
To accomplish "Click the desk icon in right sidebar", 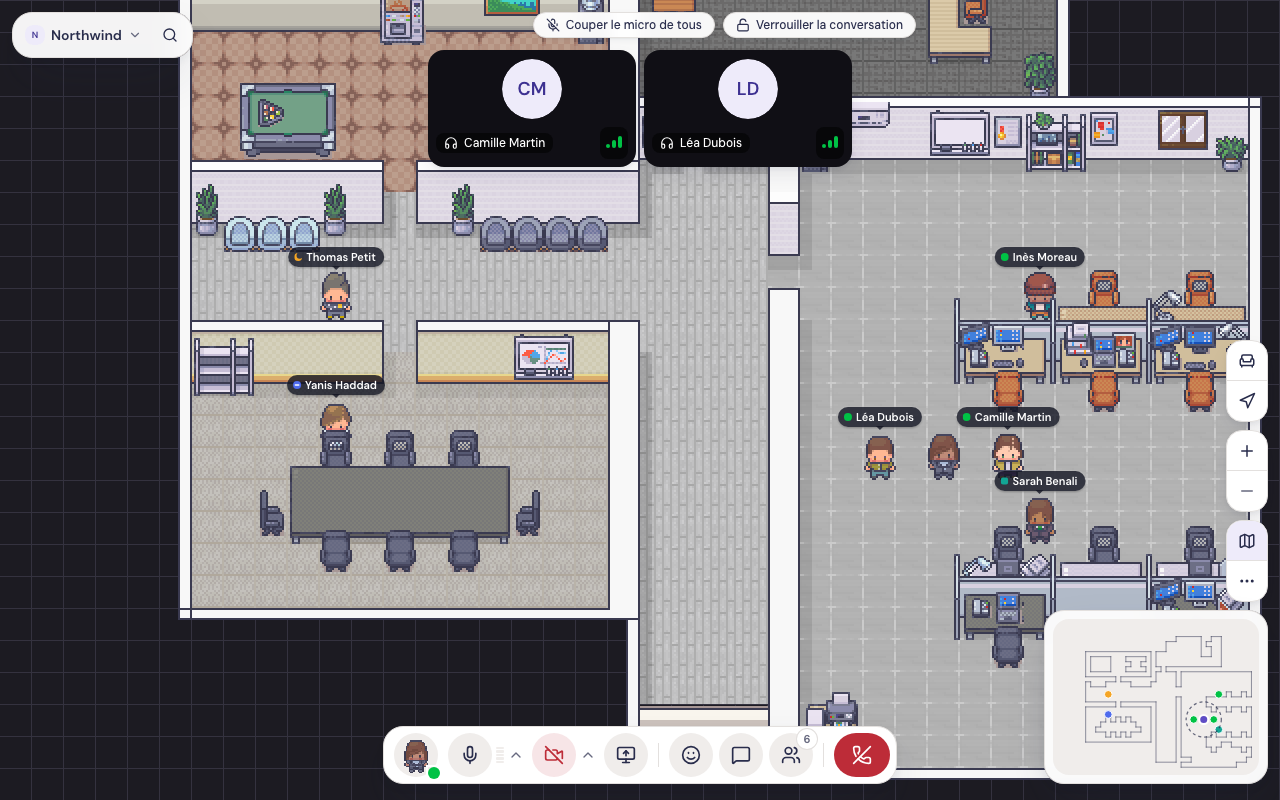I will coord(1247,361).
